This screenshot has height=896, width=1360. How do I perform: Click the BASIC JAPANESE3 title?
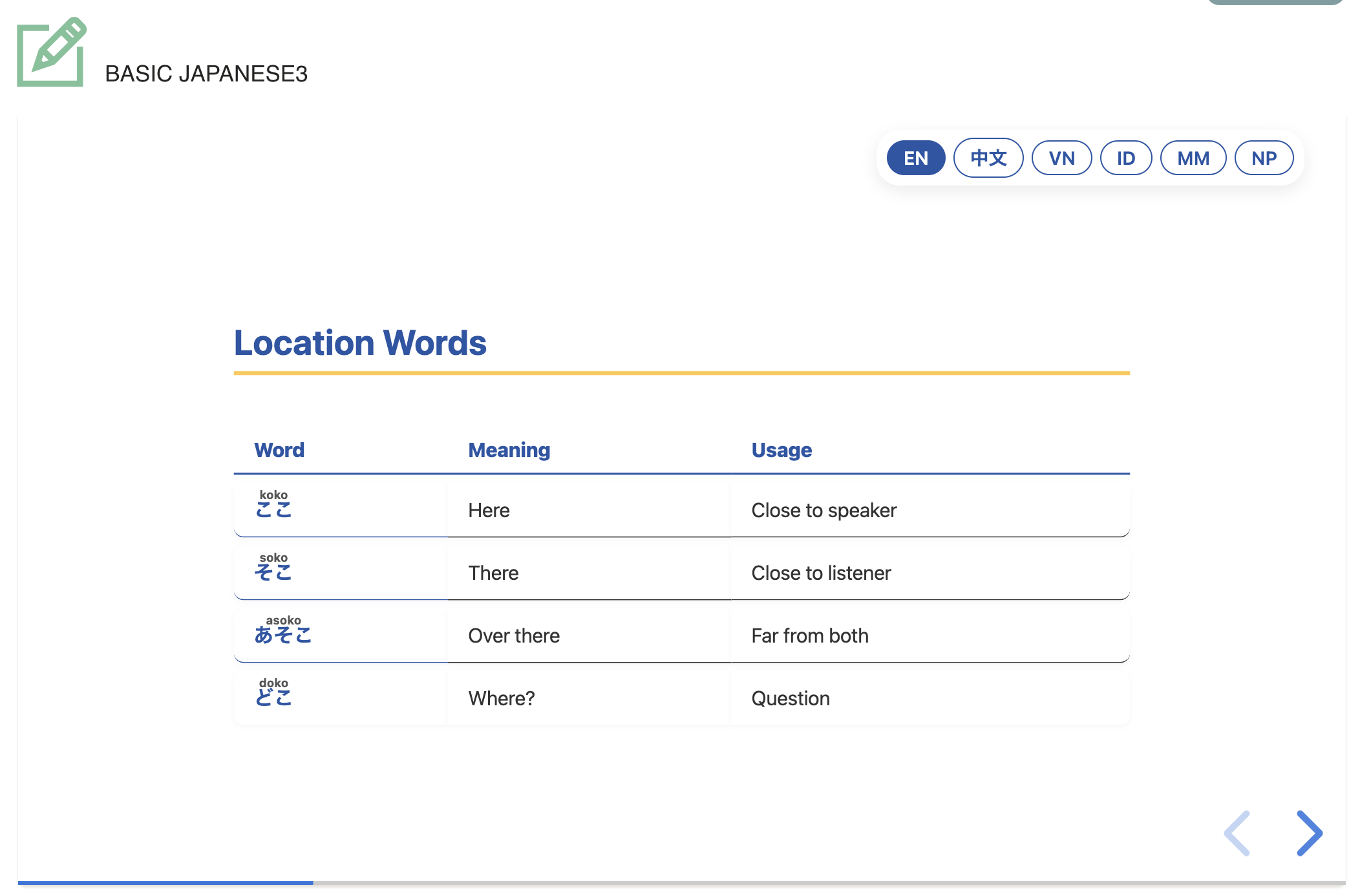(206, 74)
